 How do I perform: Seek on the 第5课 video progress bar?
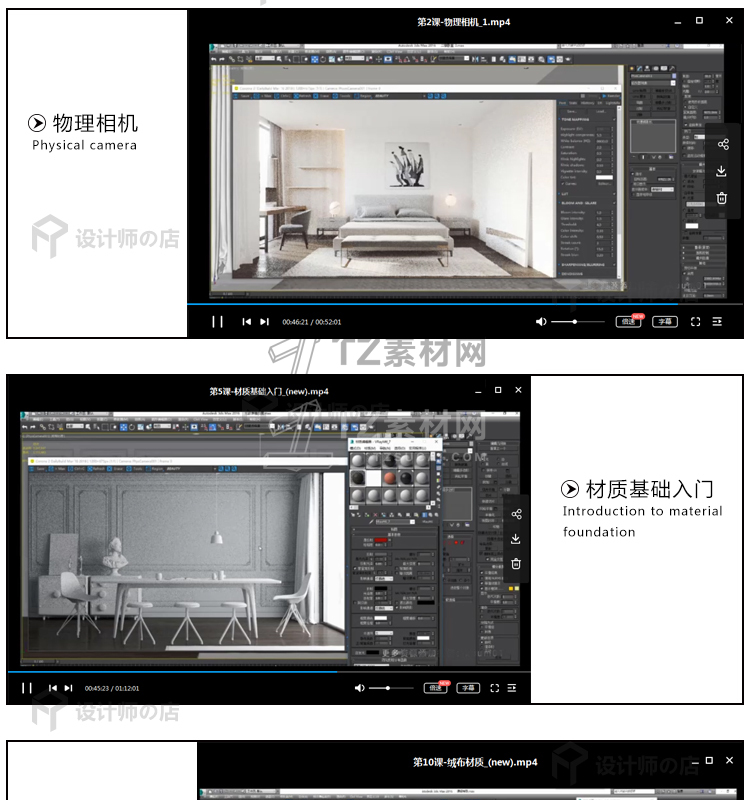(x=269, y=671)
